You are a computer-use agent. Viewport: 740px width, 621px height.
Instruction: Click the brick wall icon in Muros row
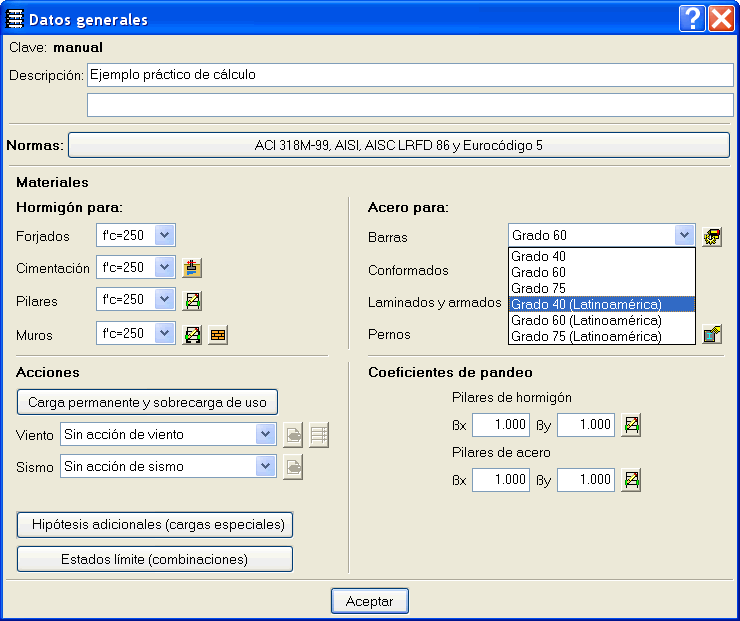click(218, 335)
